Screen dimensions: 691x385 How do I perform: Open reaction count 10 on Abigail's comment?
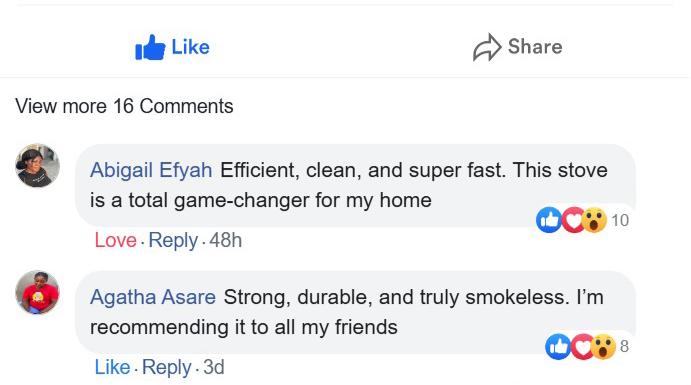coord(620,220)
